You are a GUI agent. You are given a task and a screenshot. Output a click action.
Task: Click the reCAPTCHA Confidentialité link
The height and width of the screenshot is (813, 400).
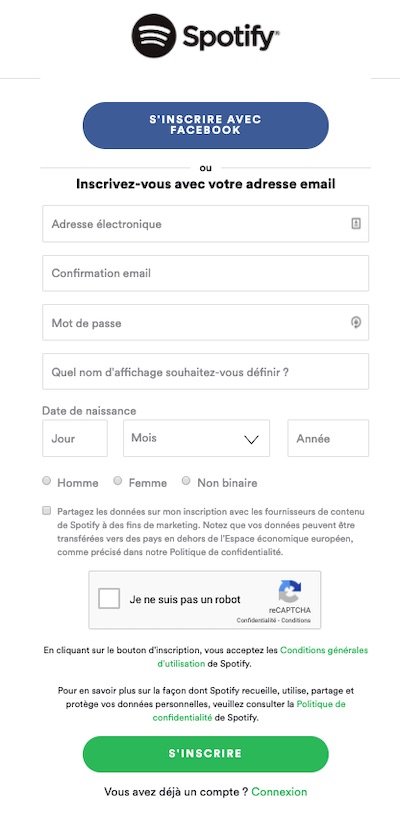tap(257, 620)
